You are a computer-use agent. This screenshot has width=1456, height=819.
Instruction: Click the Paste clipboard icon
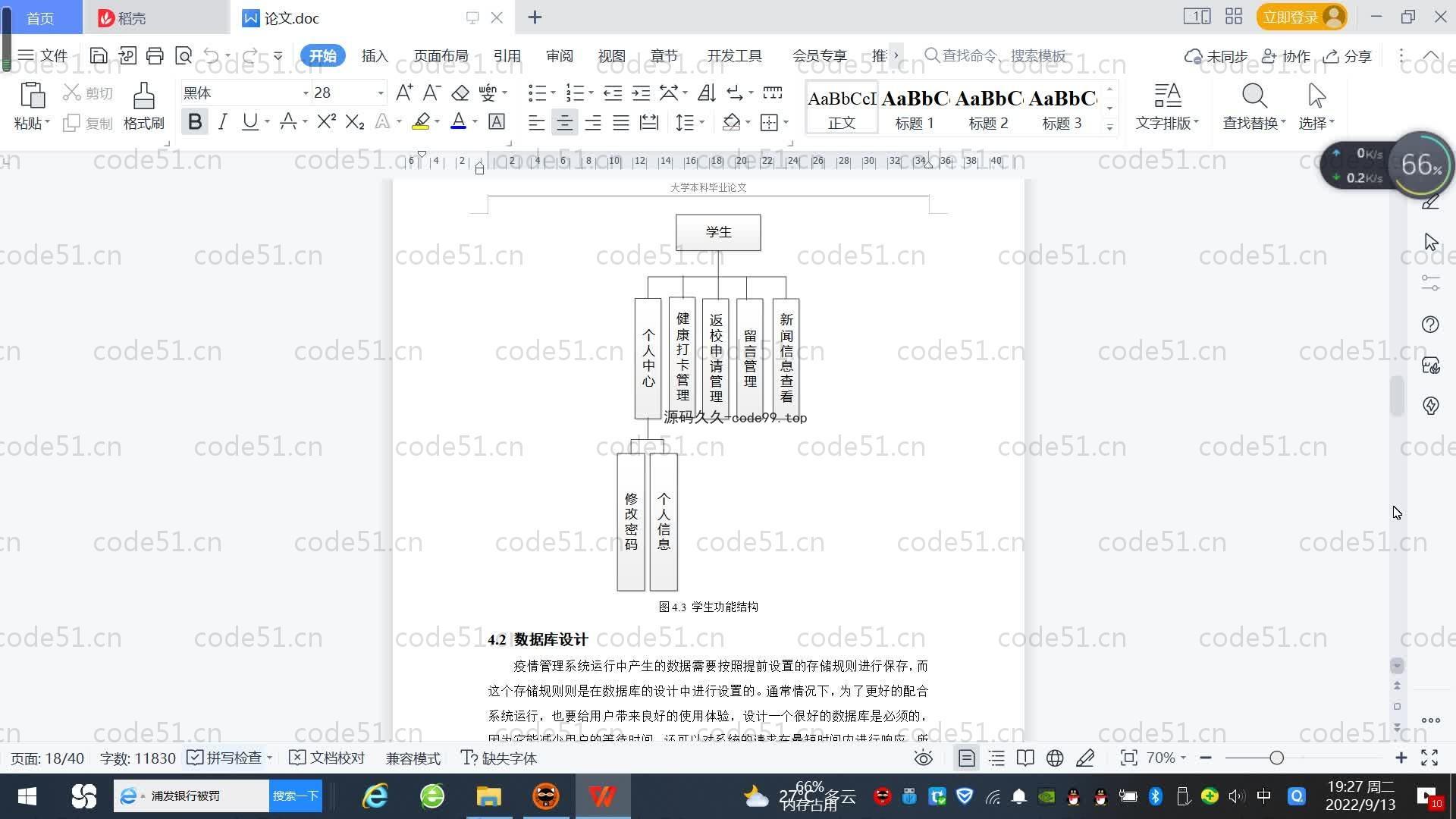(32, 96)
